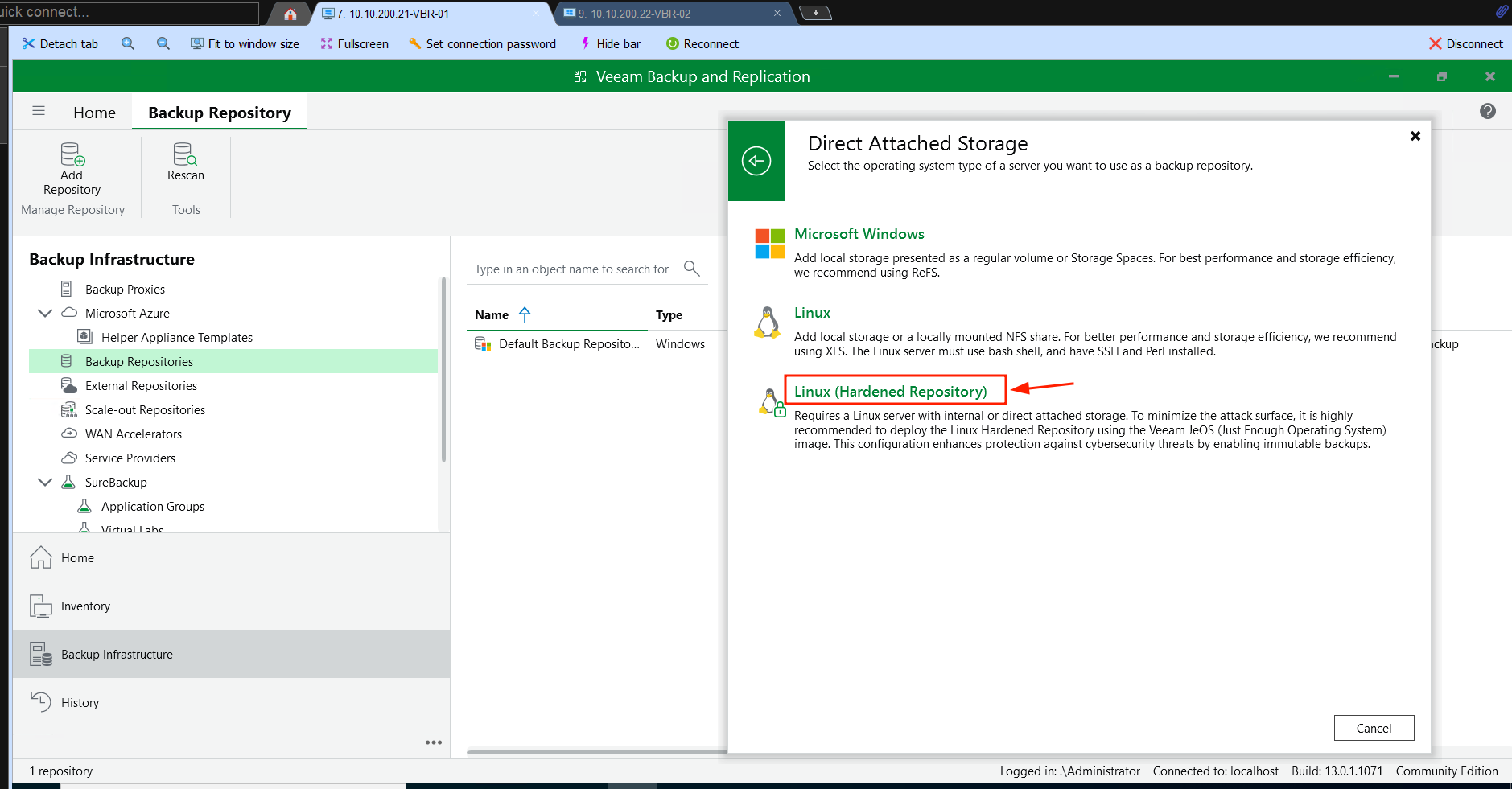Open the Home navigation view
The image size is (1512, 789).
click(x=232, y=557)
